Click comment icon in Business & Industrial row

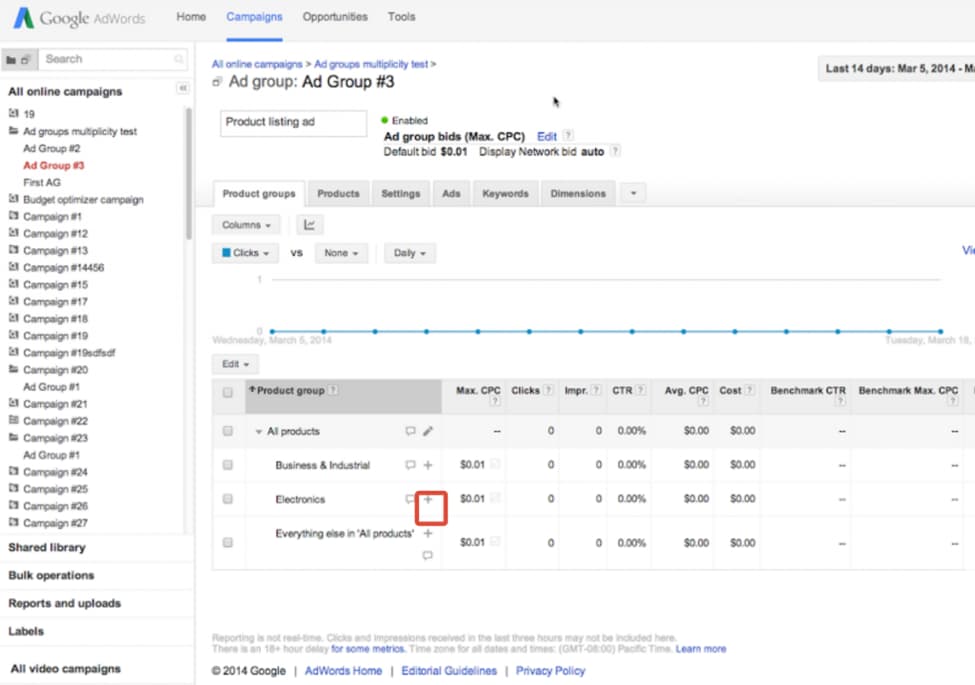(x=410, y=465)
